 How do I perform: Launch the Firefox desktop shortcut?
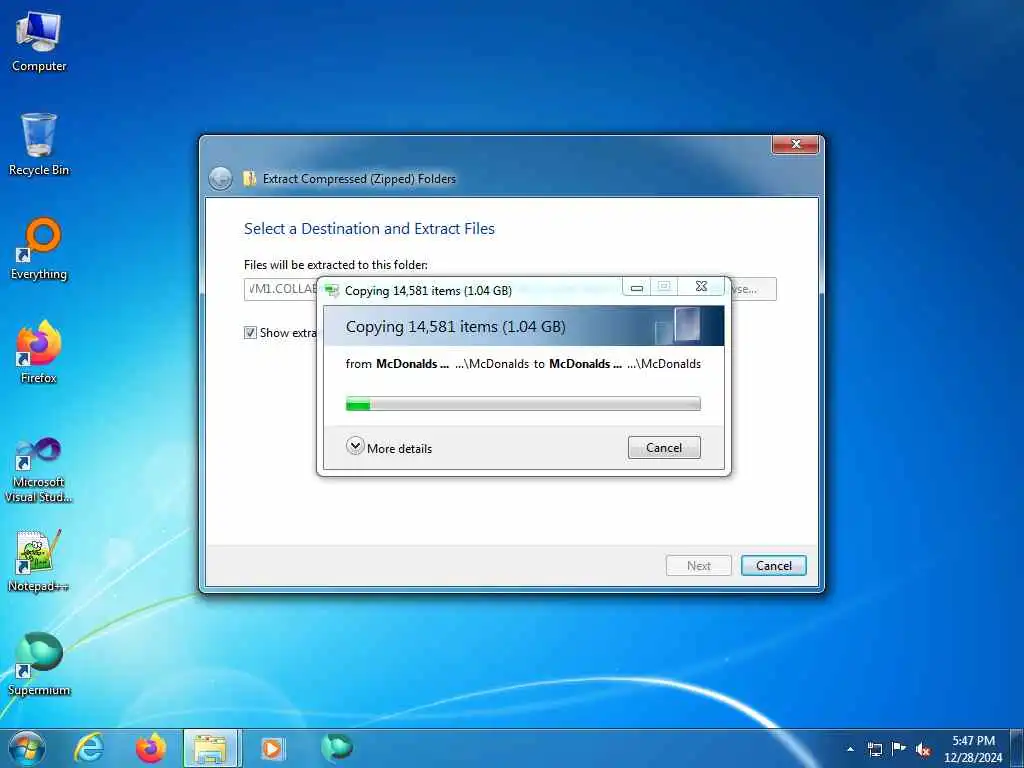pyautogui.click(x=39, y=352)
